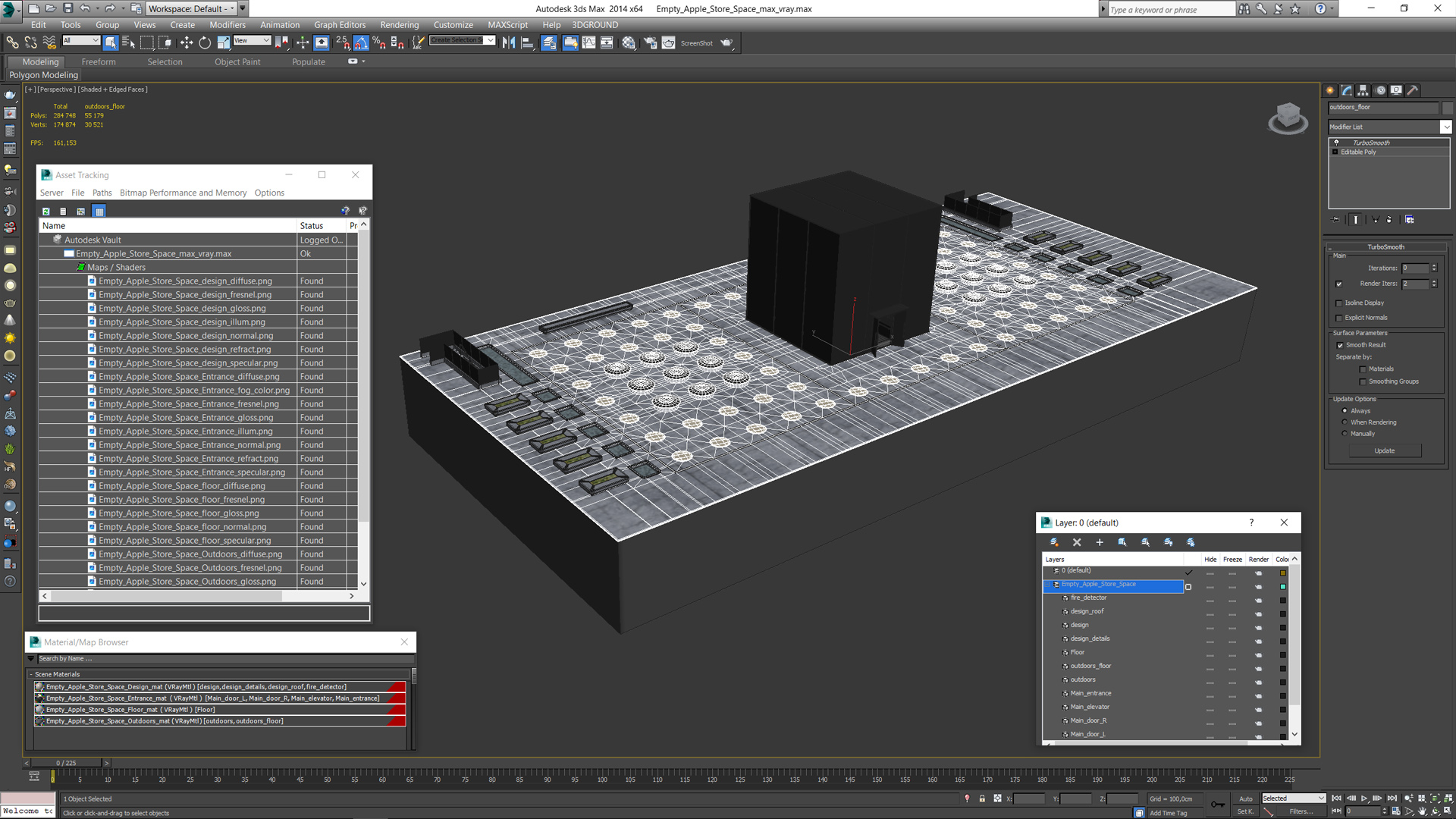Screen dimensions: 1456x819
Task: Collapse the Scene Materials group
Action: pos(31,674)
